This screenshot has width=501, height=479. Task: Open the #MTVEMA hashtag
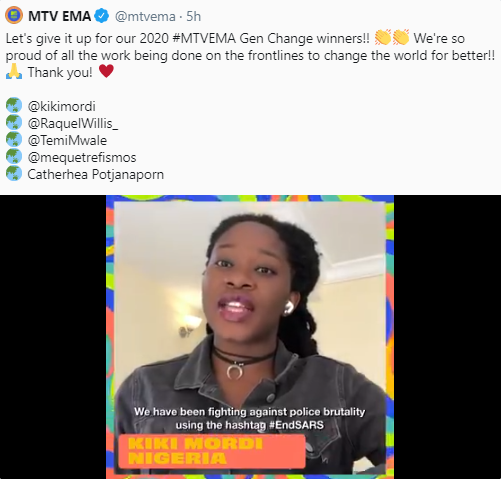click(x=204, y=38)
